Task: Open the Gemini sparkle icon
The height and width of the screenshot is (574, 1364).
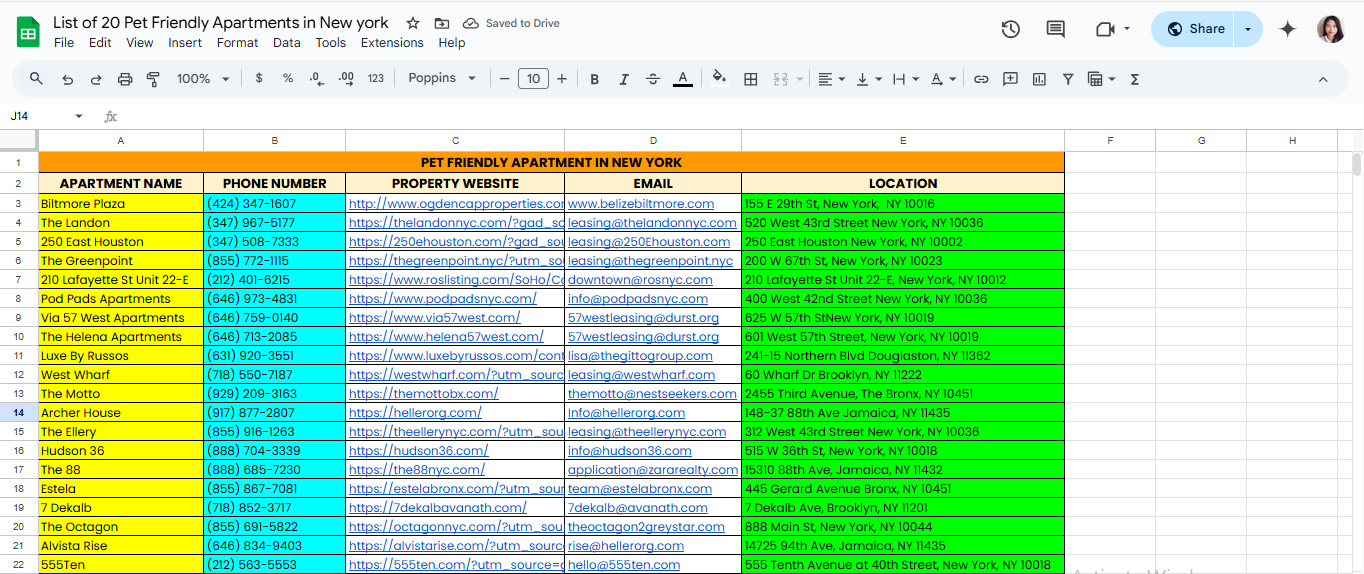Action: point(1288,29)
